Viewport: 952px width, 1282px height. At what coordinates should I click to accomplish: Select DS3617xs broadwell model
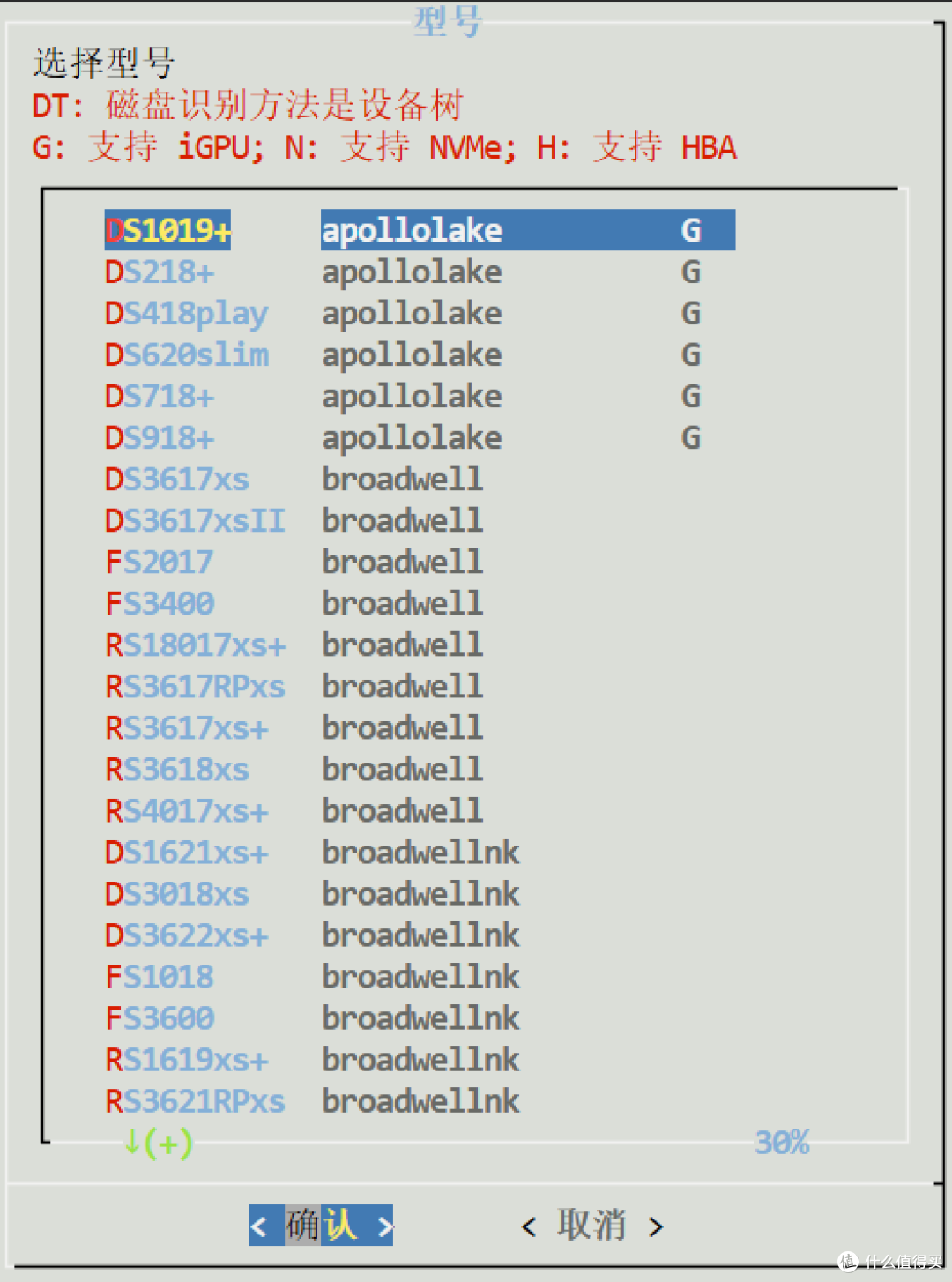(420, 479)
